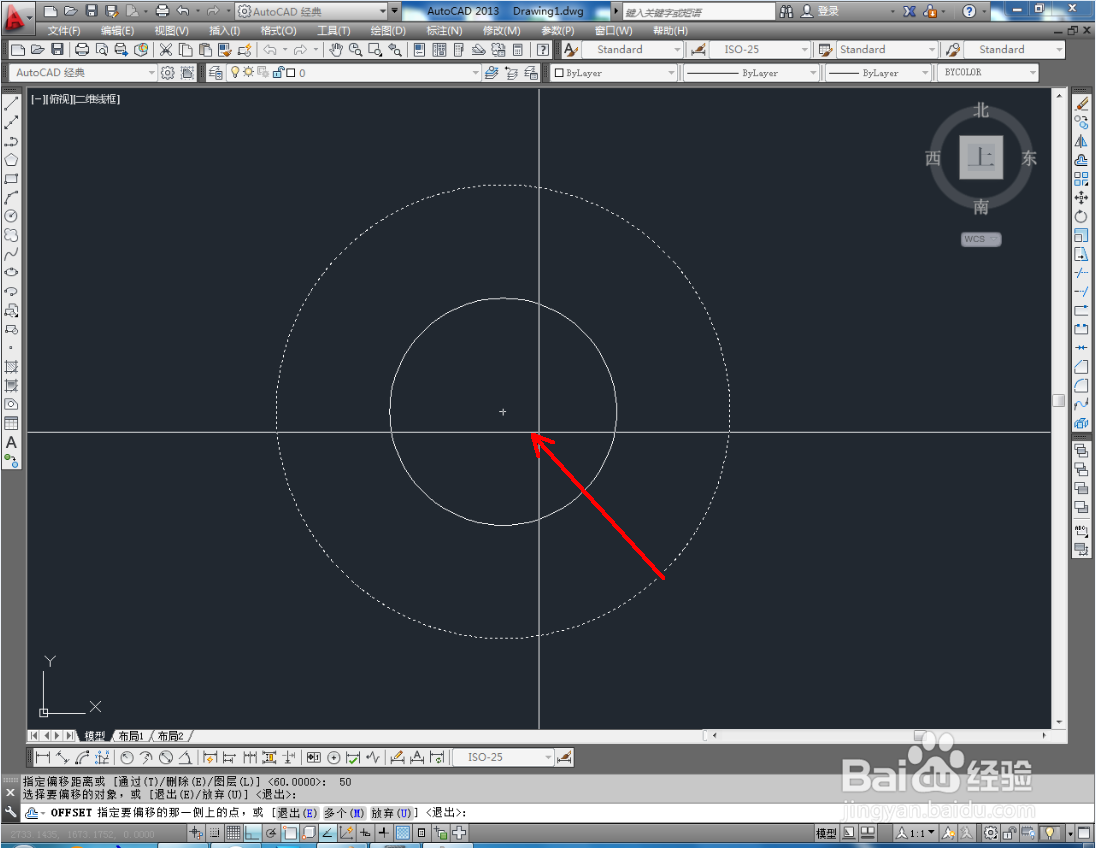This screenshot has width=1096, height=848.
Task: Click the Save icon in standard toolbar
Action: pyautogui.click(x=57, y=50)
